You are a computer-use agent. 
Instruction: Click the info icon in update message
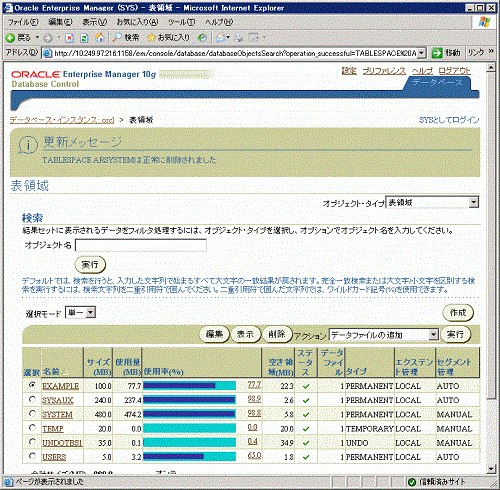(x=27, y=145)
